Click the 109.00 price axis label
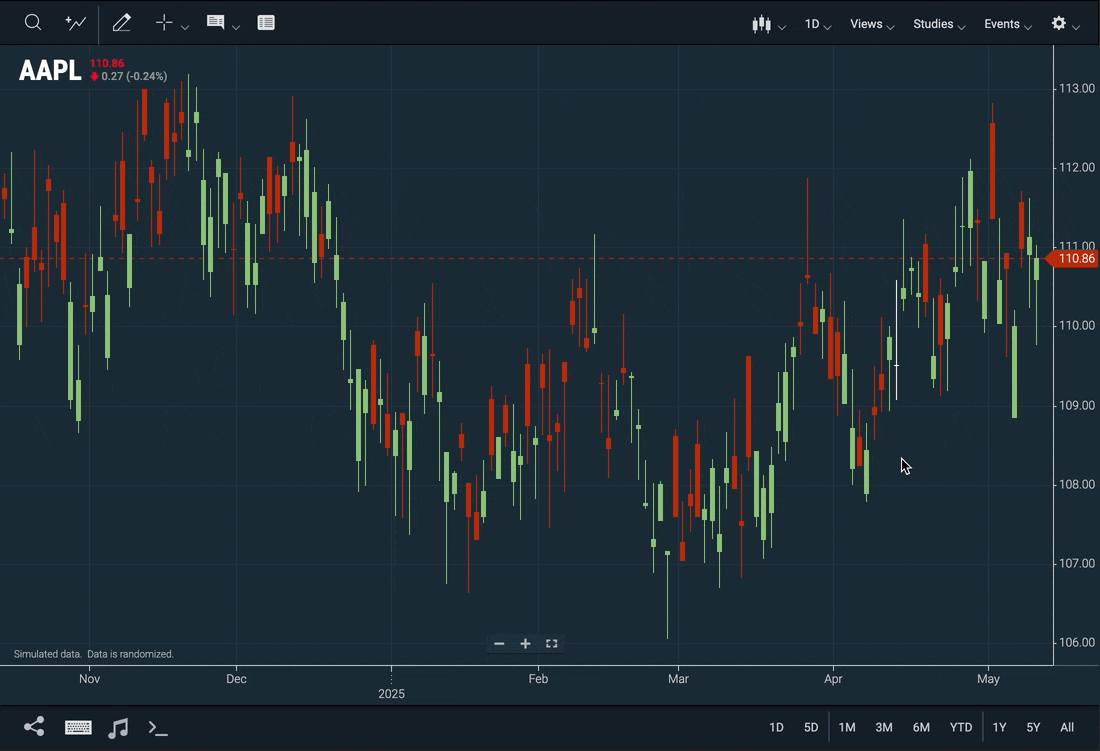Image resolution: width=1100 pixels, height=751 pixels. coord(1077,405)
